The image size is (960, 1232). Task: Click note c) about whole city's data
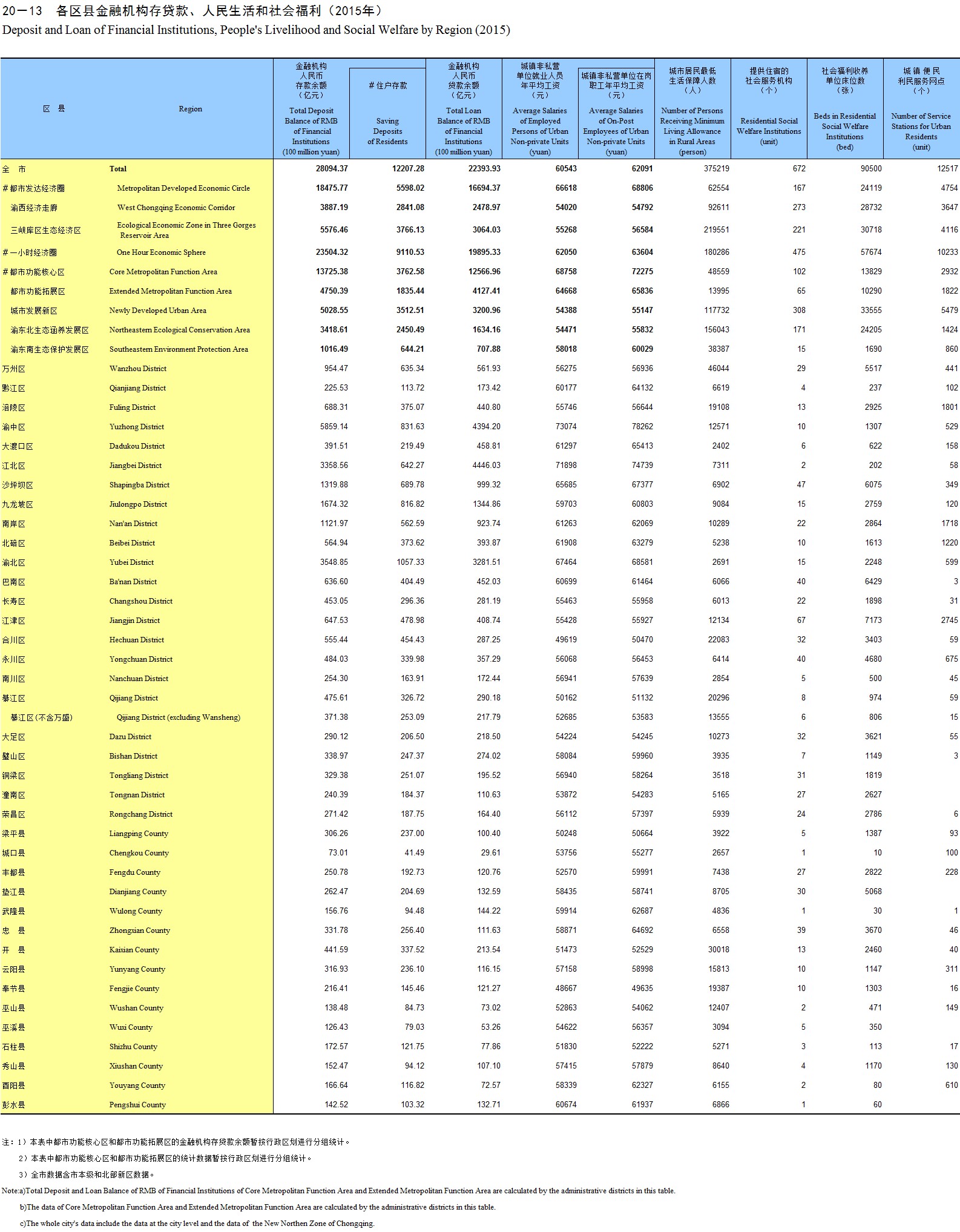click(197, 1223)
